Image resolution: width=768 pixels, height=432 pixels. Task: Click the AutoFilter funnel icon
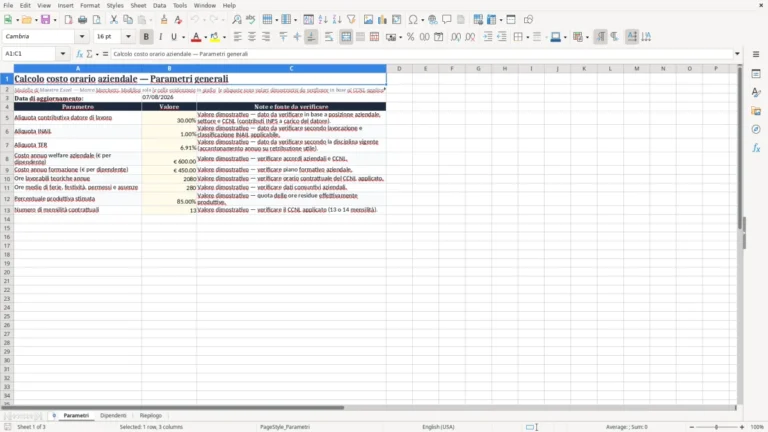[351, 20]
